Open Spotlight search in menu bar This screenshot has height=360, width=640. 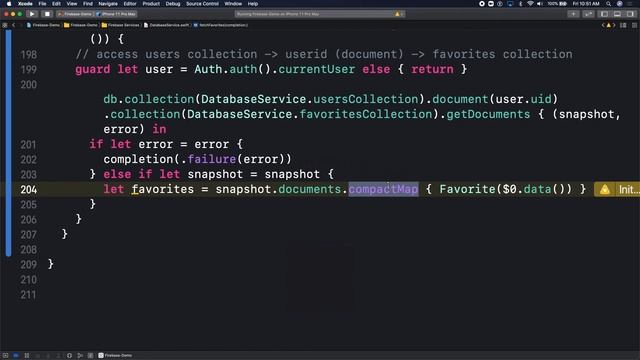608,4
